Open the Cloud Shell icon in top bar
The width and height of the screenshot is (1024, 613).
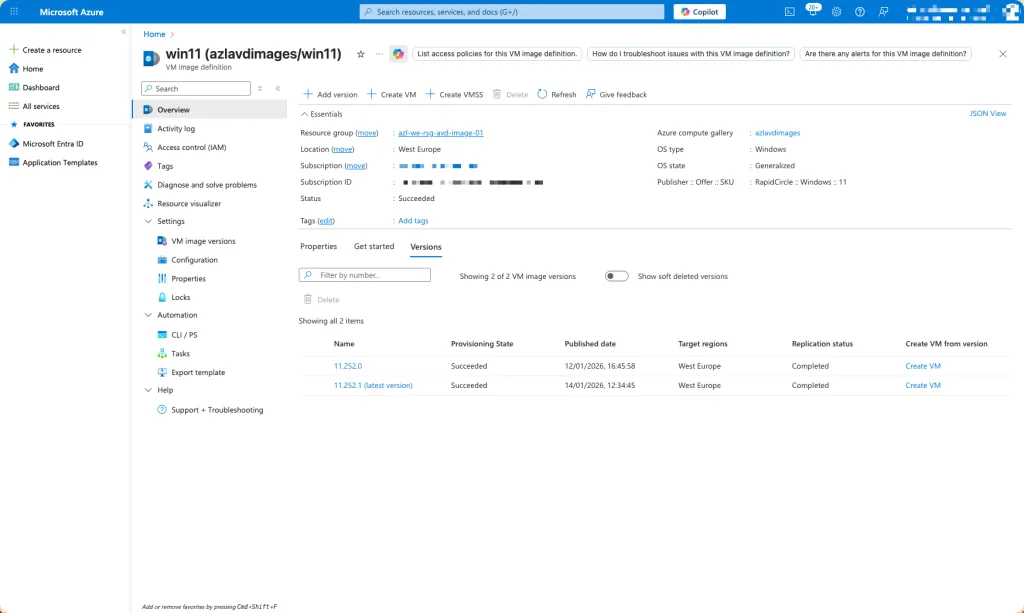[790, 12]
